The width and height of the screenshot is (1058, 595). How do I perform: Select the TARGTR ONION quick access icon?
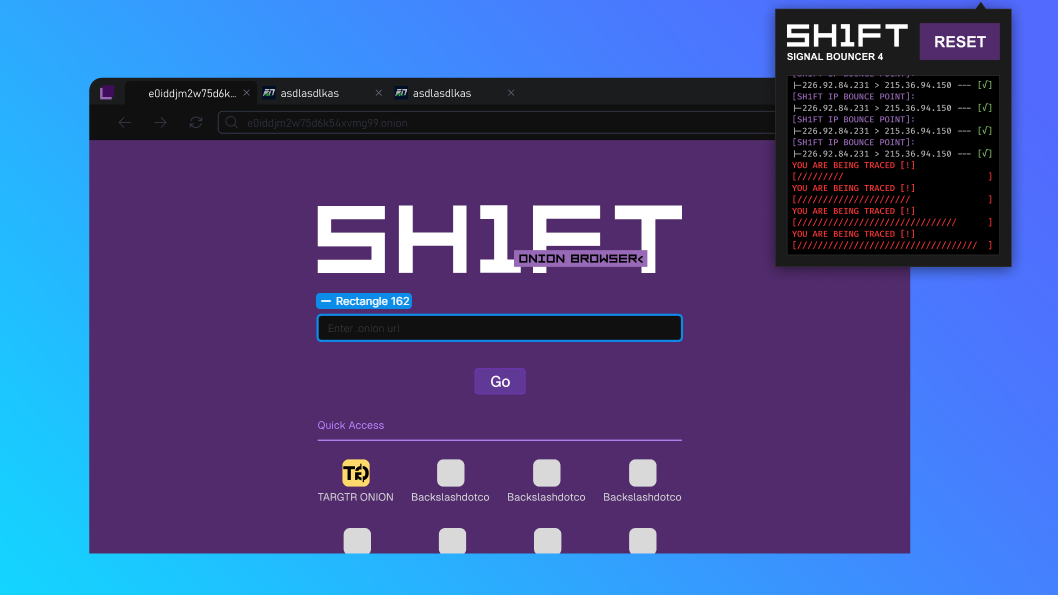pyautogui.click(x=355, y=473)
